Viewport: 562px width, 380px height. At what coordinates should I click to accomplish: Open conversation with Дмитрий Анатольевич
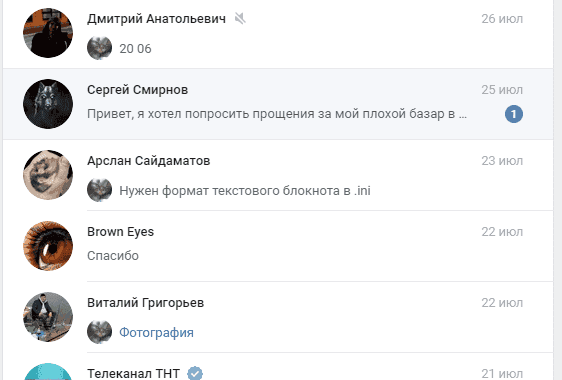coord(278,33)
